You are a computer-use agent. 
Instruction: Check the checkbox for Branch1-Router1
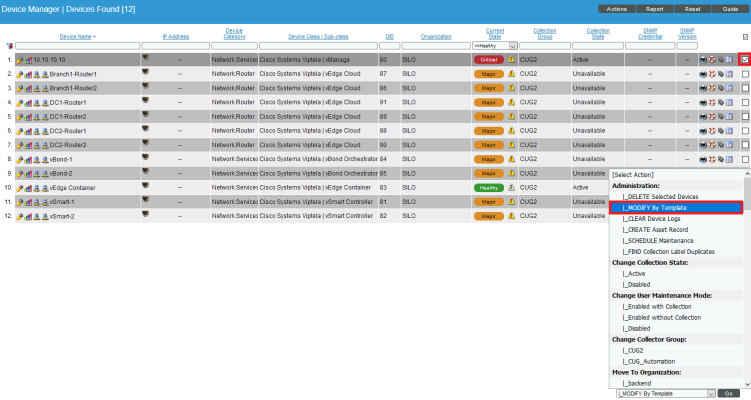click(x=745, y=74)
